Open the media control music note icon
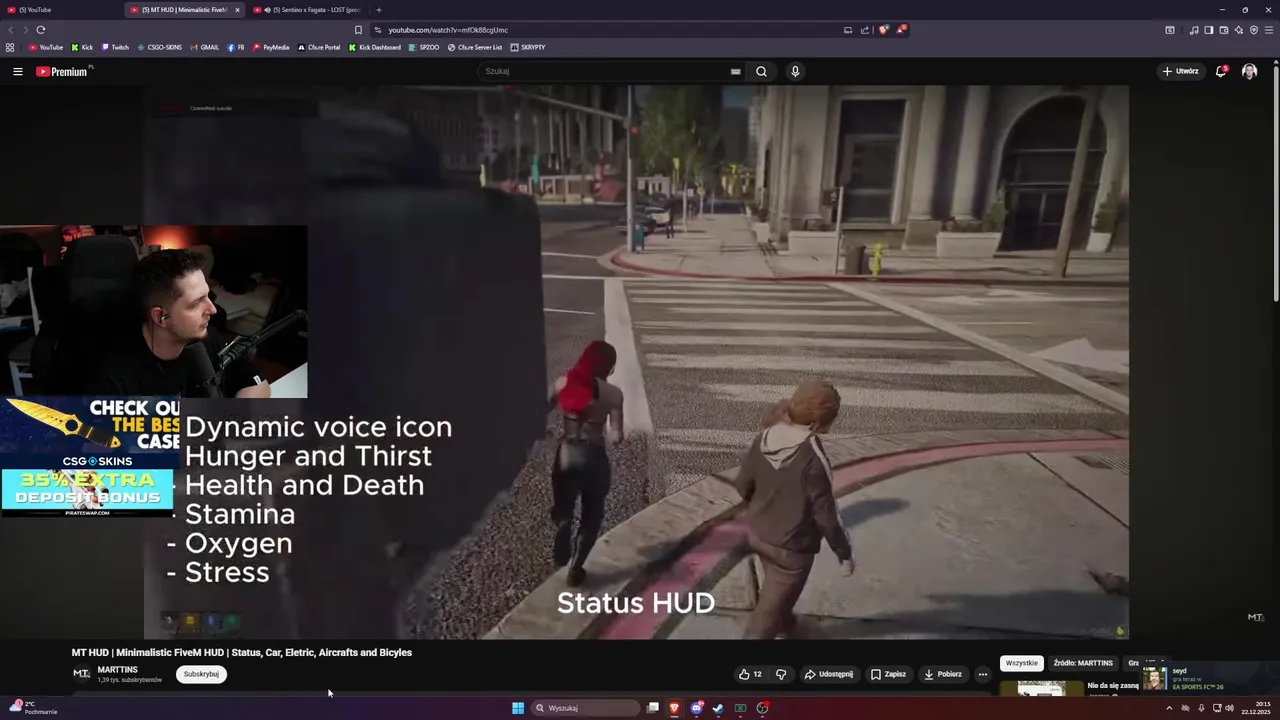The image size is (1280, 720). coord(1194,30)
